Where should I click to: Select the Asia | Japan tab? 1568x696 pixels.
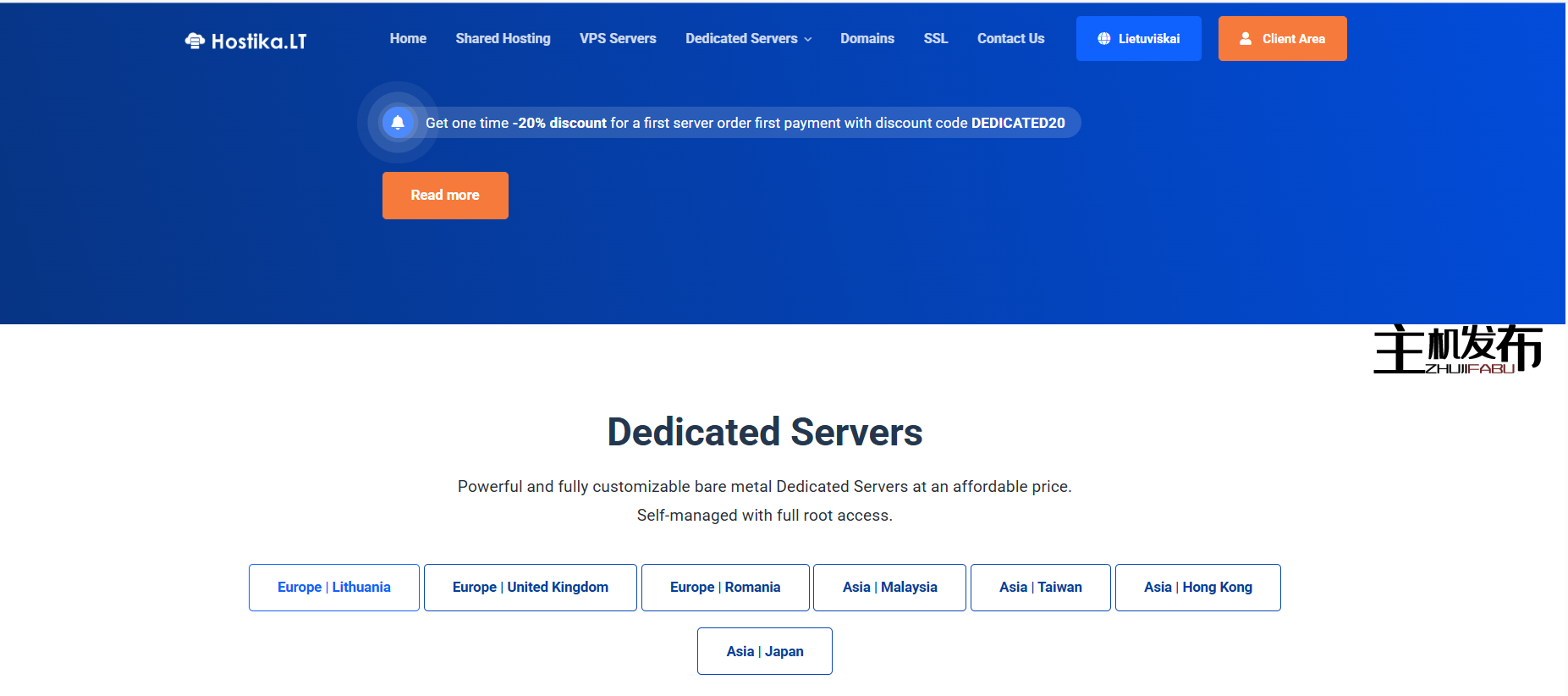coord(765,651)
